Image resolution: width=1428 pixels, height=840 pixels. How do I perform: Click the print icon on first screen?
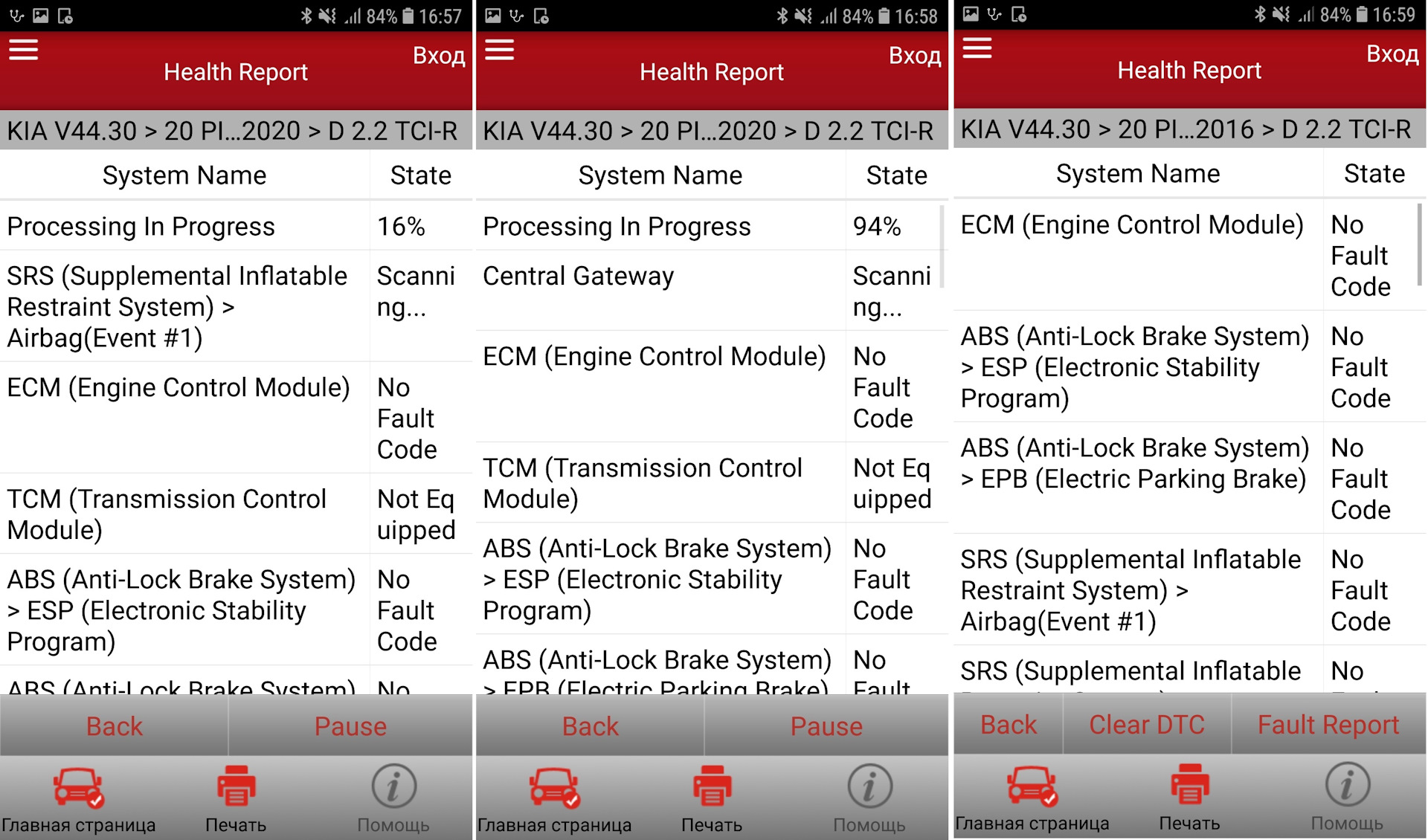pyautogui.click(x=238, y=795)
